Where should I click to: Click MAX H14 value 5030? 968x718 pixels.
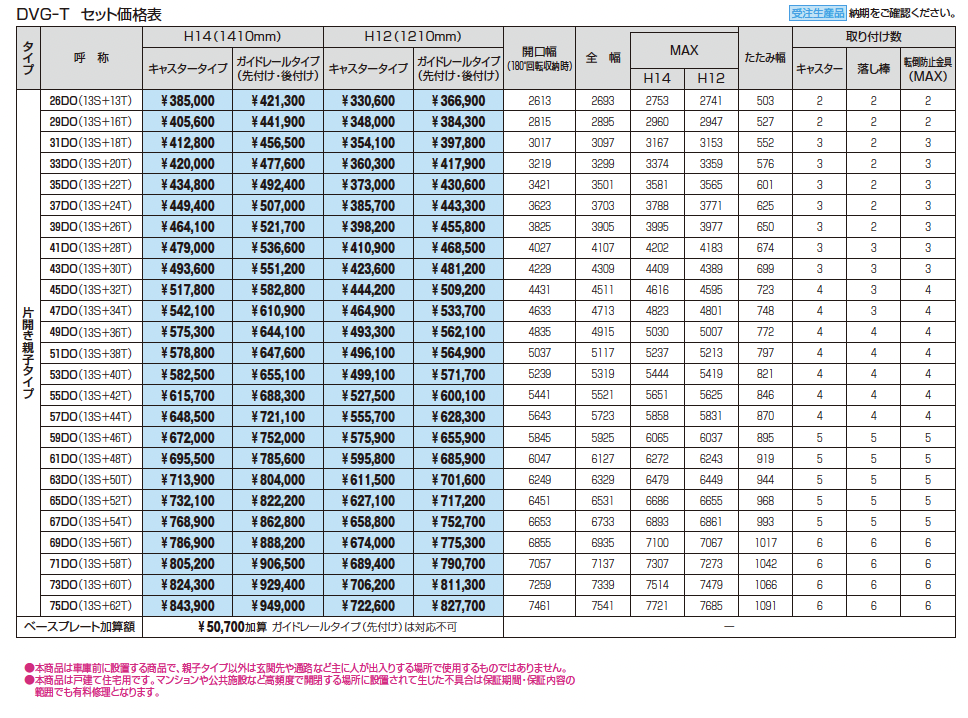click(x=657, y=332)
